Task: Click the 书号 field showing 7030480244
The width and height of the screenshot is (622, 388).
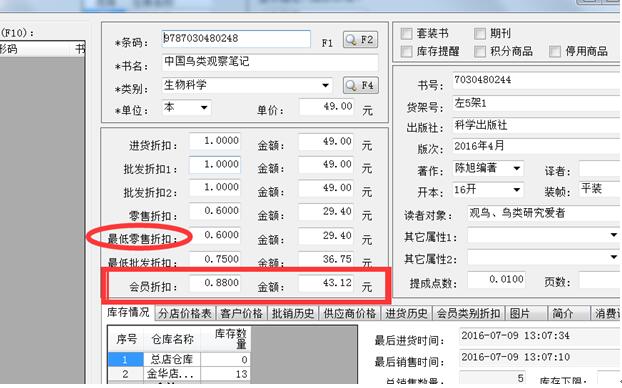Action: pos(536,81)
